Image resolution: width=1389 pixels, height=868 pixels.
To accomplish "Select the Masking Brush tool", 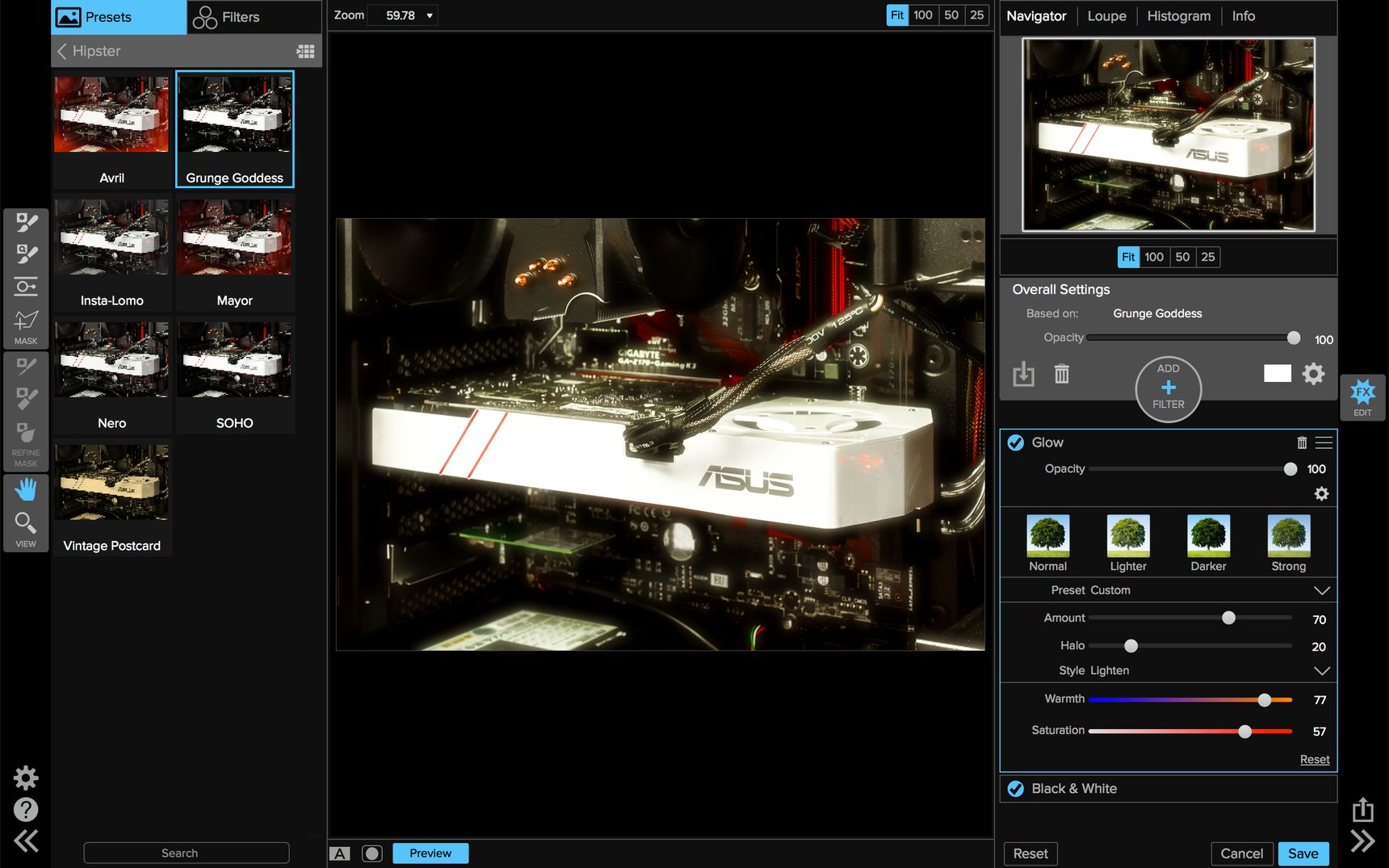I will point(26,223).
